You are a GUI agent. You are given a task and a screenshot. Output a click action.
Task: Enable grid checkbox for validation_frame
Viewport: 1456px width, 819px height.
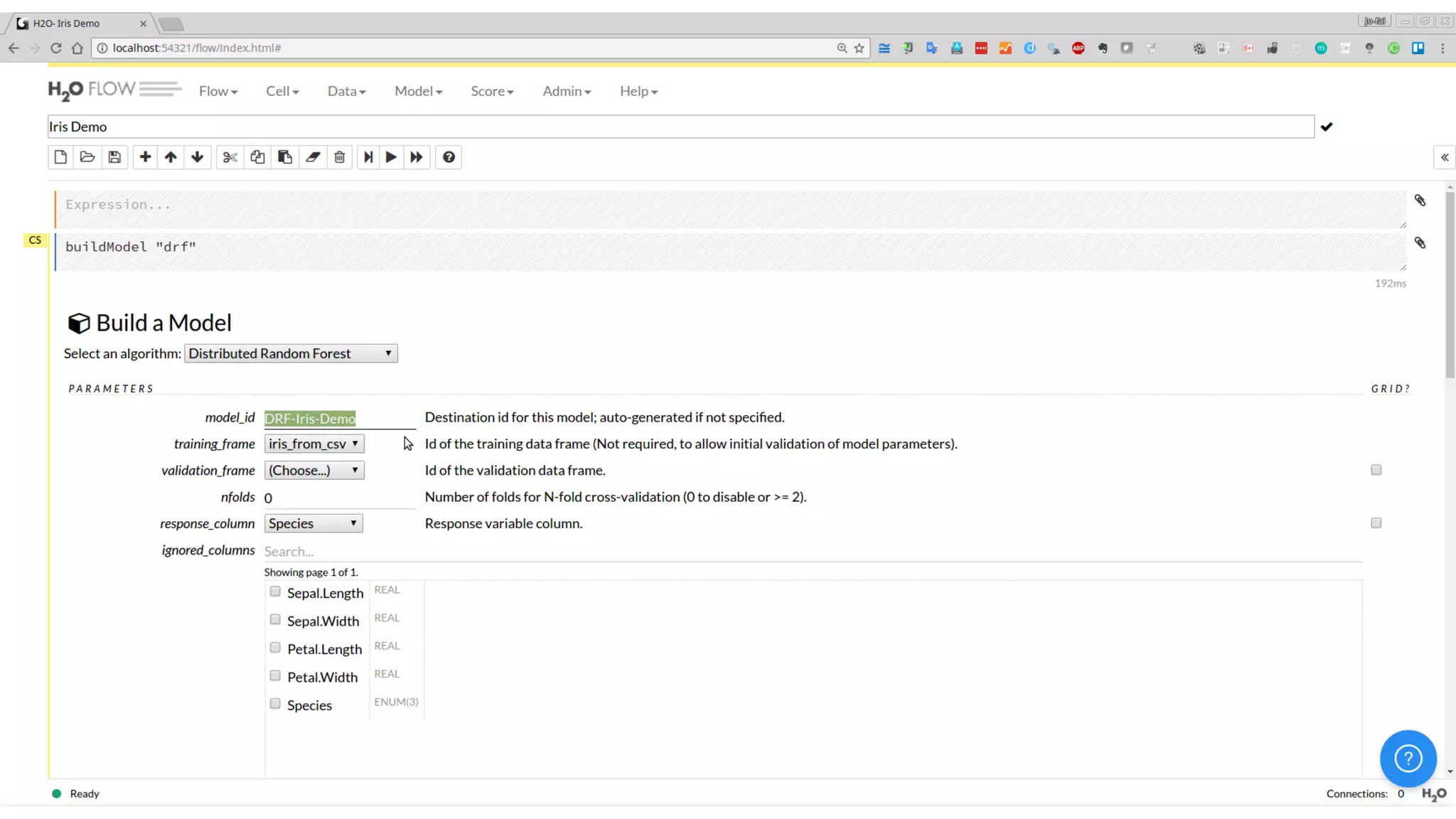pos(1376,470)
